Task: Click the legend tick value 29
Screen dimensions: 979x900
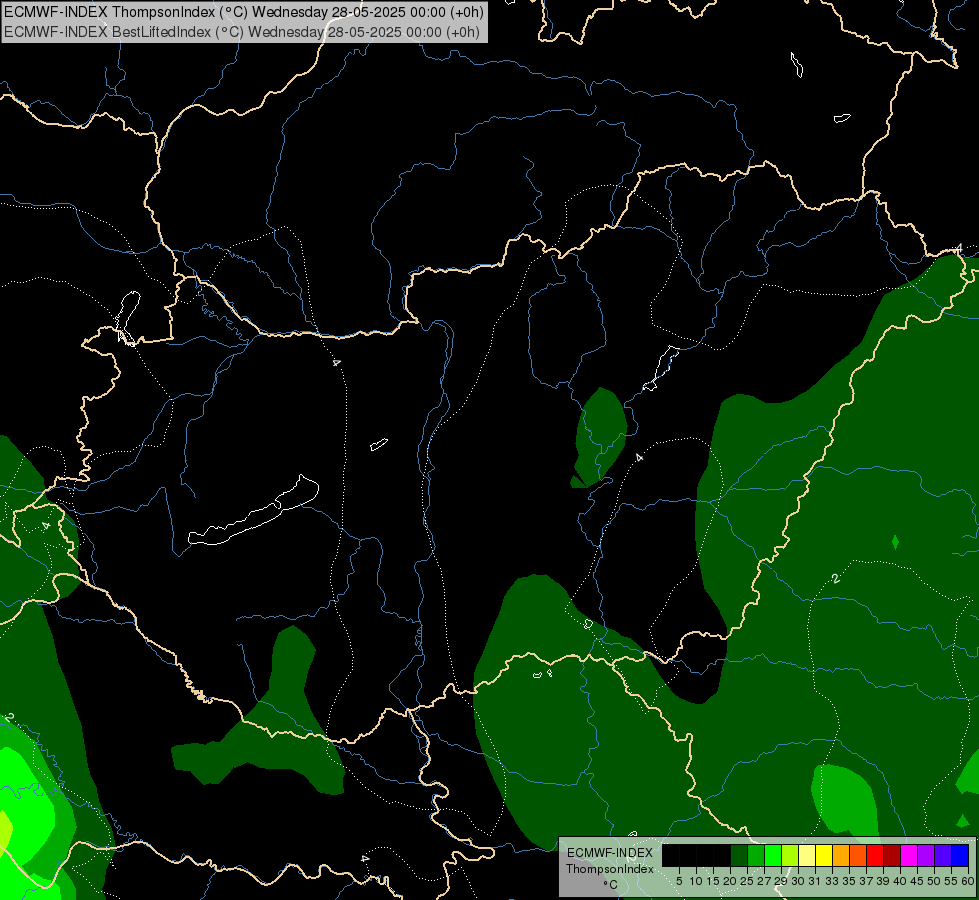Action: pos(781,881)
